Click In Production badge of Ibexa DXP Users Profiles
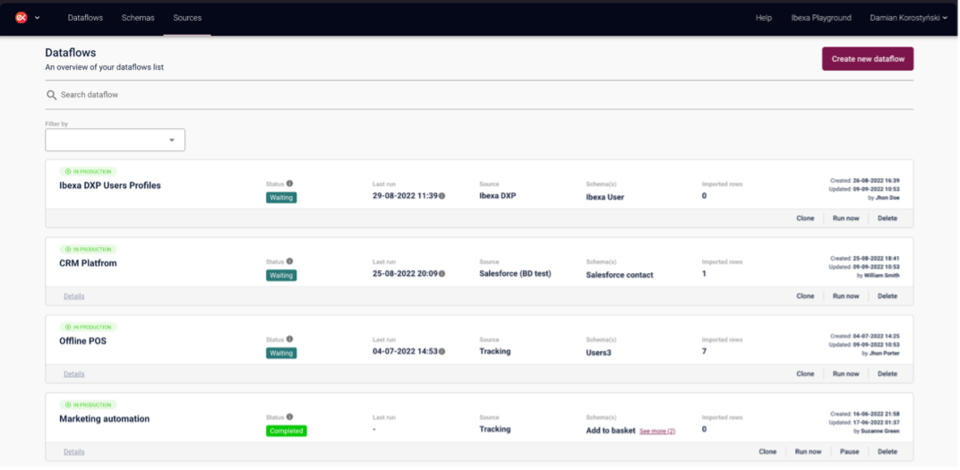 (88, 172)
